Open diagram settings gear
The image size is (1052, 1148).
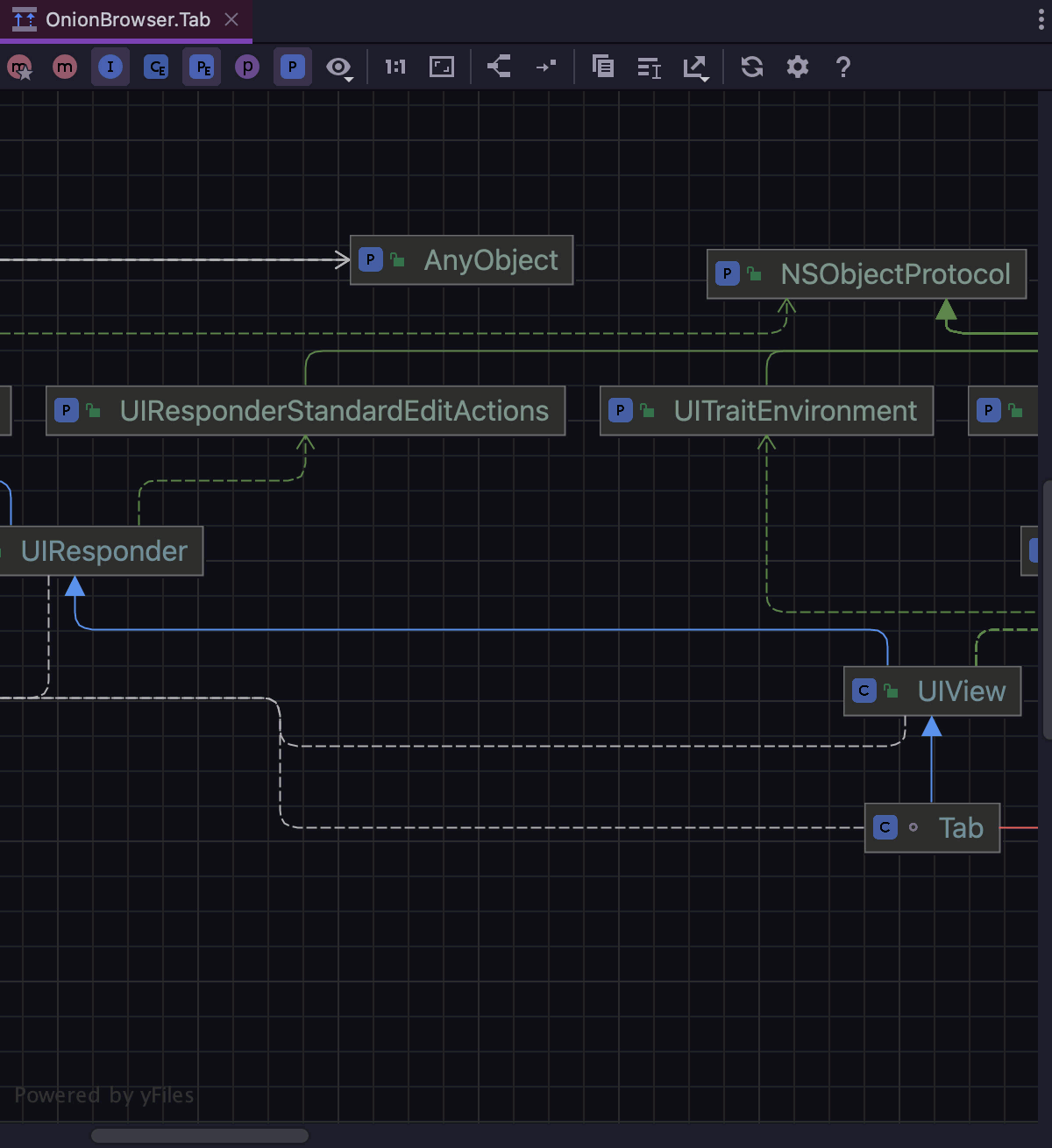tap(798, 67)
